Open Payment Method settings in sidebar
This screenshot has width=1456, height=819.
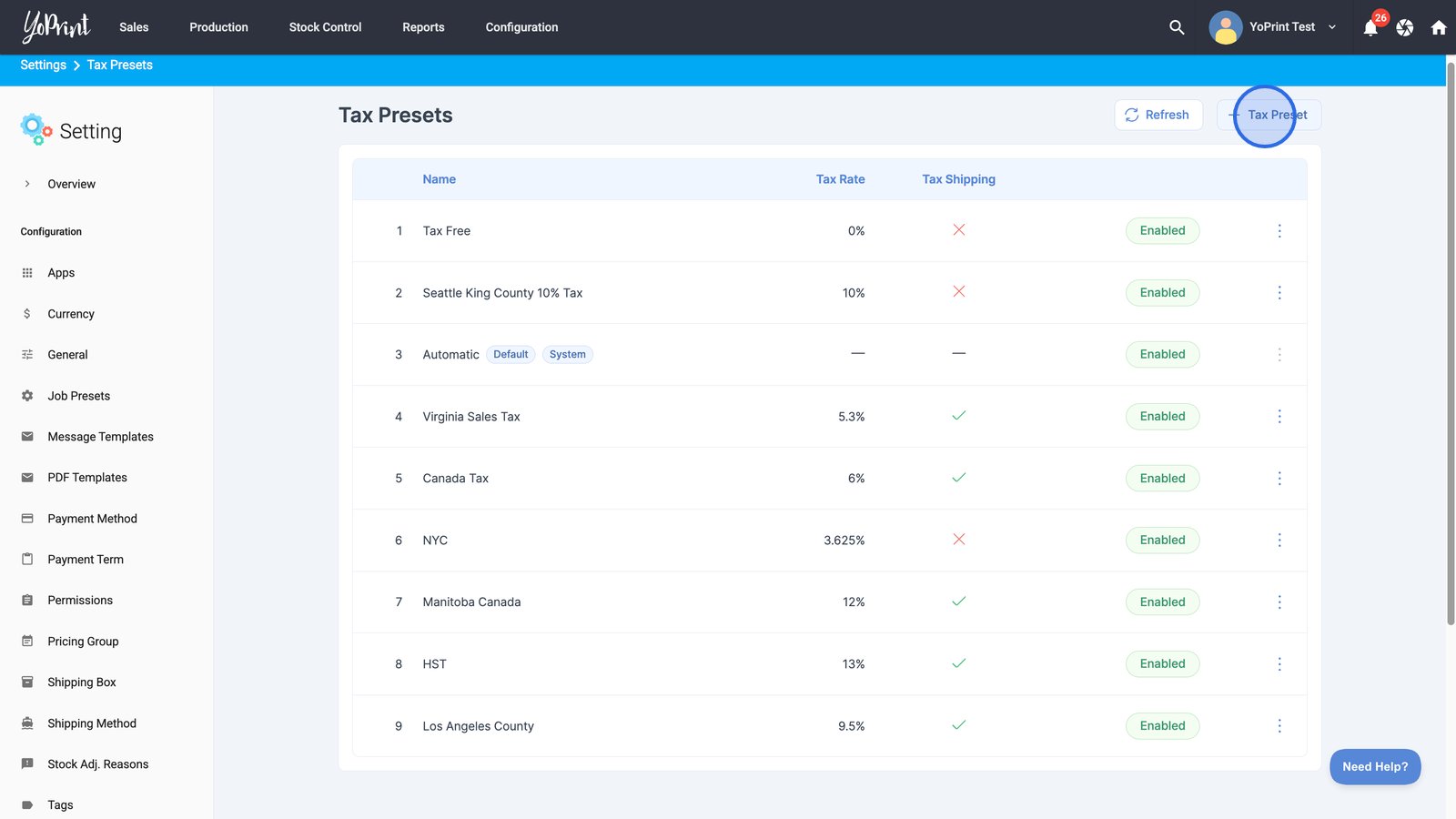tap(92, 519)
